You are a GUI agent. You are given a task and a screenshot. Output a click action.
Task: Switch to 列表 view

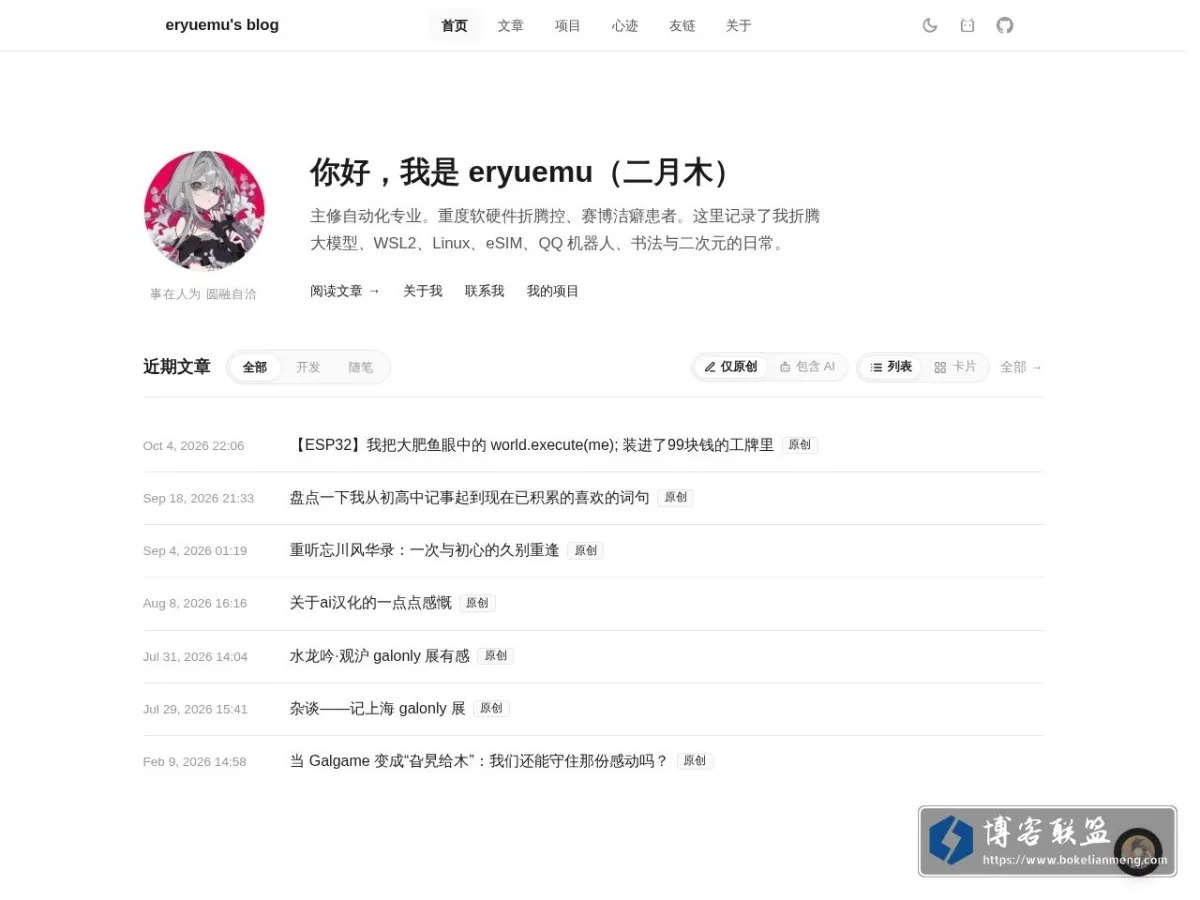click(x=891, y=367)
